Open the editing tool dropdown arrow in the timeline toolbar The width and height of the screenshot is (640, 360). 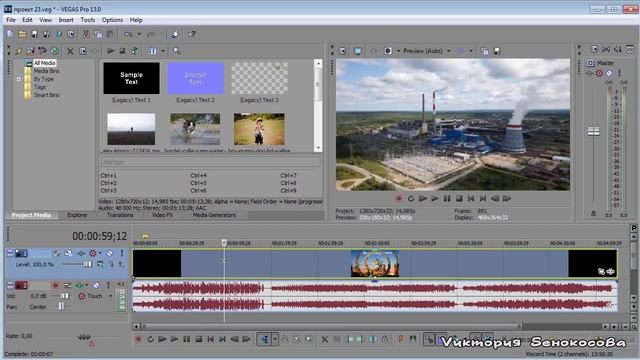click(275, 339)
